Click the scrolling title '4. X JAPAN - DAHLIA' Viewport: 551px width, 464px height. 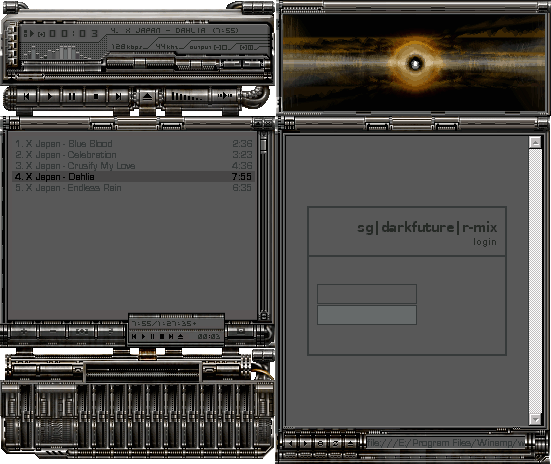(x=158, y=31)
